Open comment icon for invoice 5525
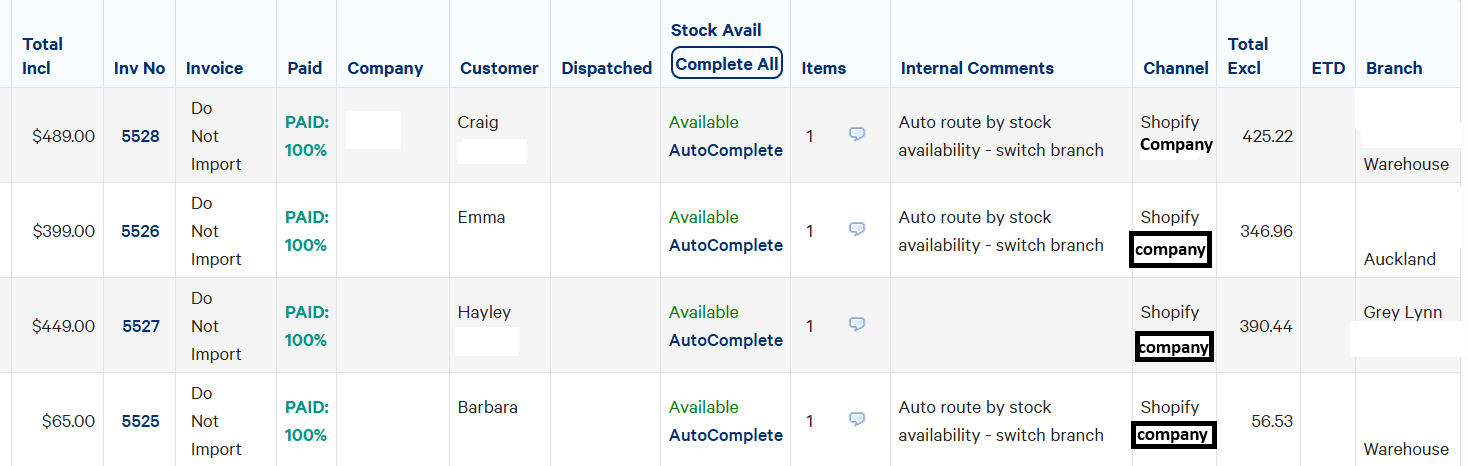Viewport: 1468px width, 466px height. point(857,419)
